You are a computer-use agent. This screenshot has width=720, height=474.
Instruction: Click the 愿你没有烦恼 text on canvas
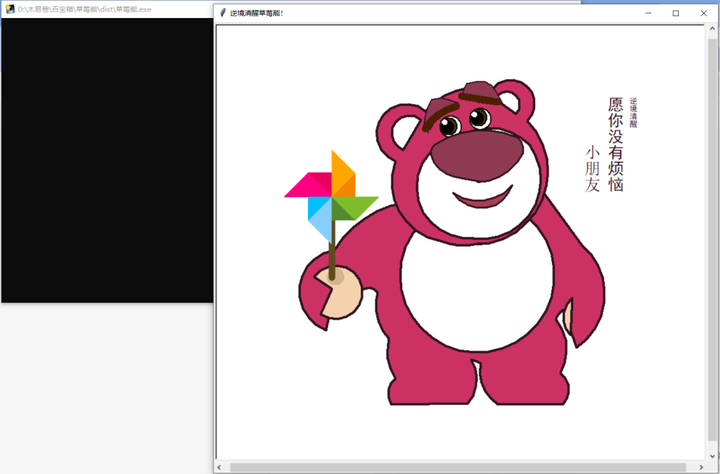point(616,144)
